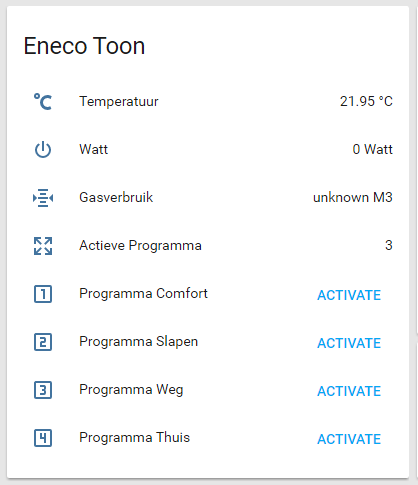
Task: Click the arrows icon for Actieve Programma
Action: click(43, 246)
